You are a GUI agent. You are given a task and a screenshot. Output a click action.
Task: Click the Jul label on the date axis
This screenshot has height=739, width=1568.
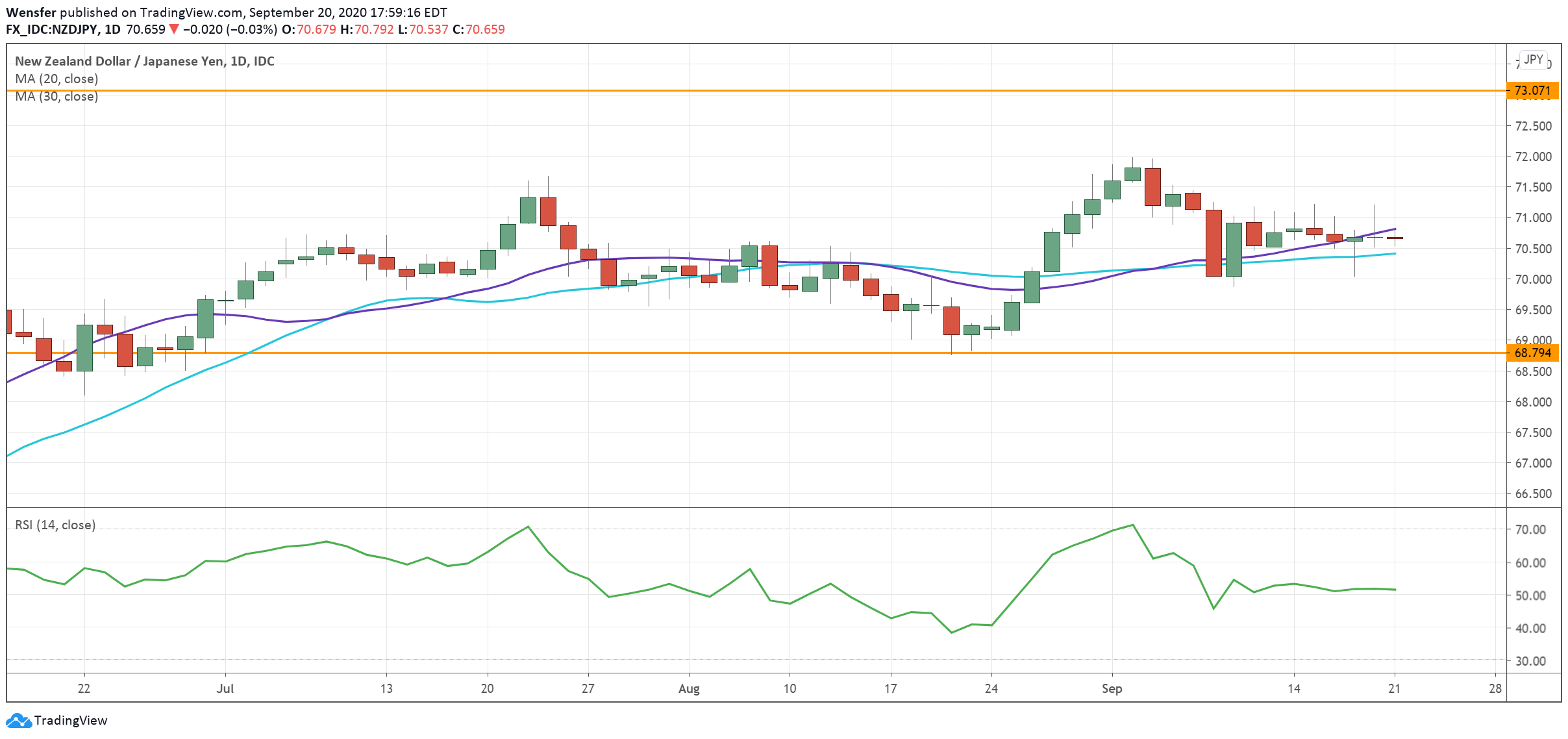point(225,688)
